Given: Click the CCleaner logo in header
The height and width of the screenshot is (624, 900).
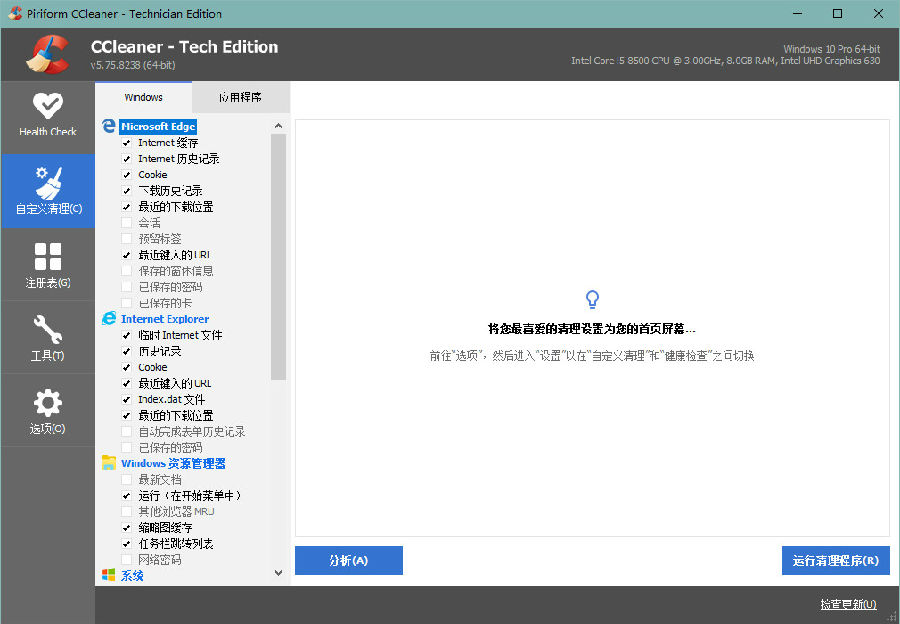Looking at the screenshot, I should click(x=48, y=55).
